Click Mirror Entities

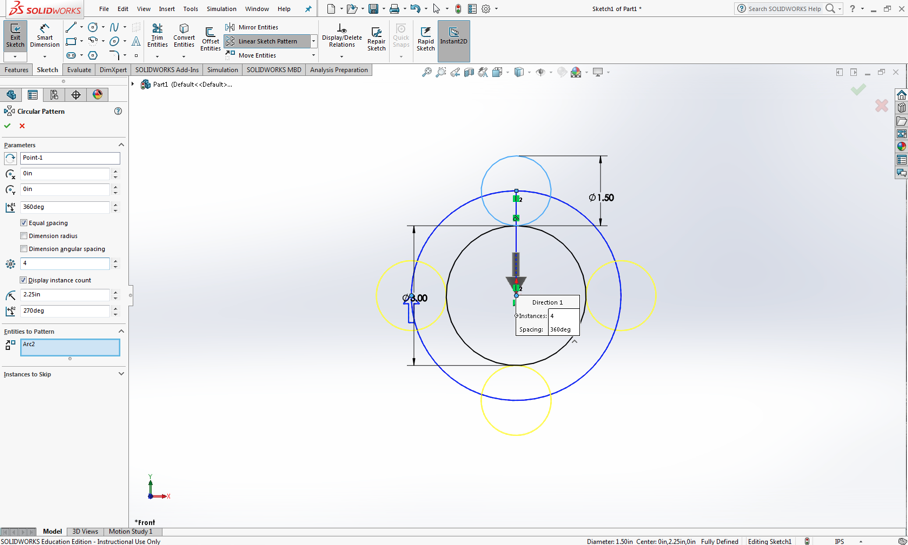click(252, 27)
